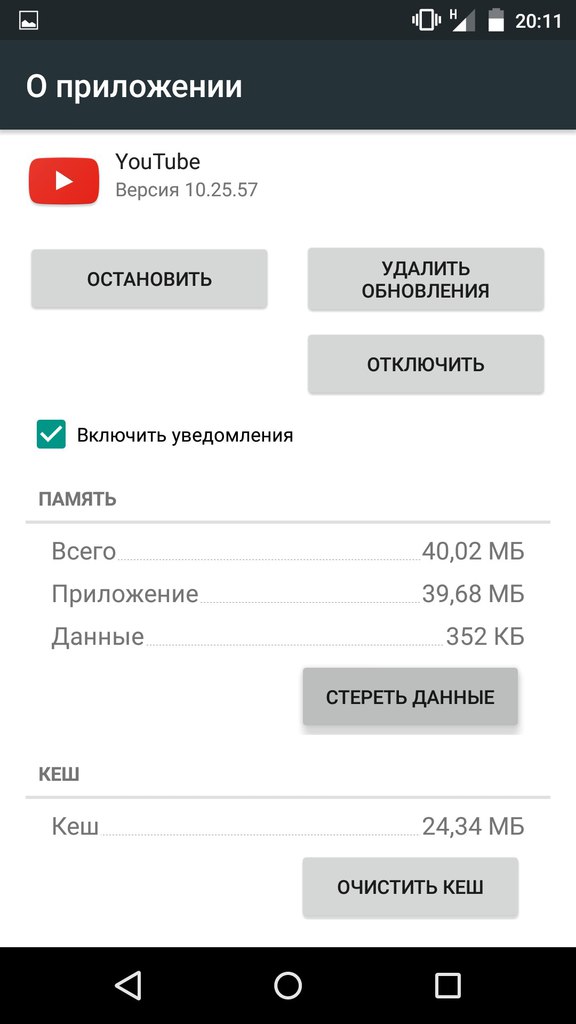Tap the Данные 352 КБ row
576x1024 pixels.
tap(288, 636)
